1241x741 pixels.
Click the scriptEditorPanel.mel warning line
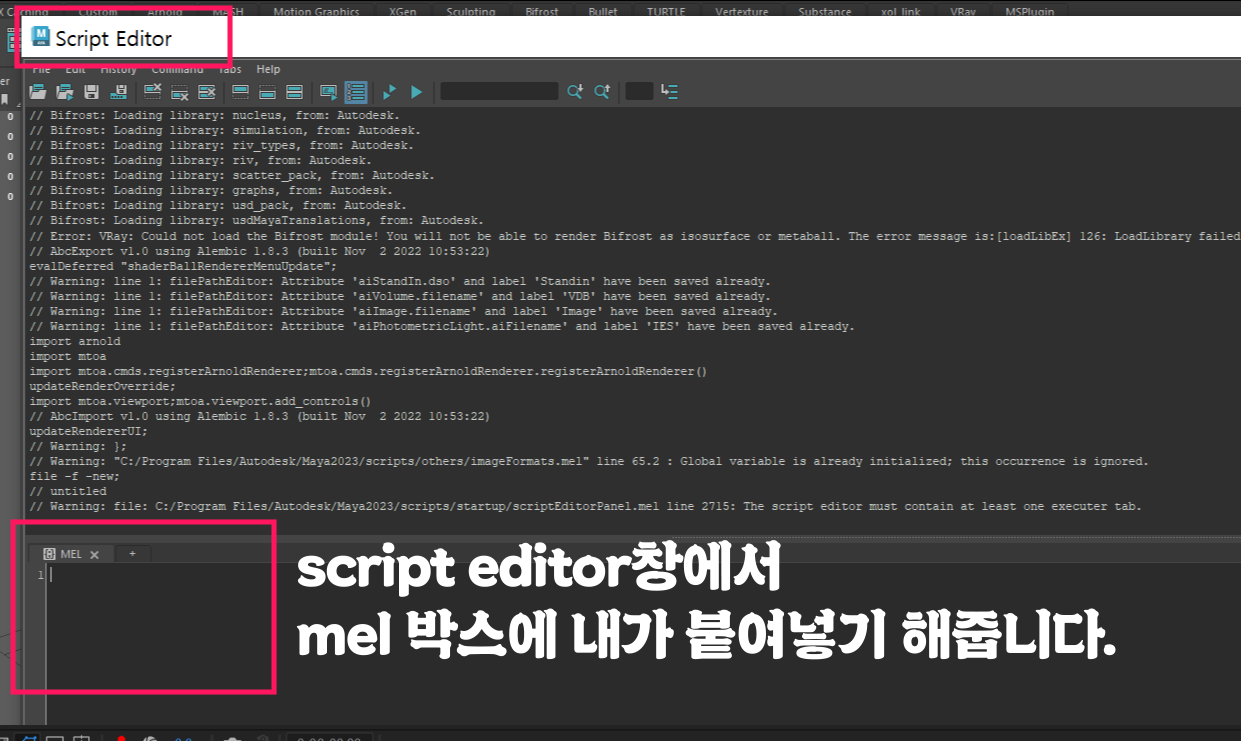pos(585,506)
